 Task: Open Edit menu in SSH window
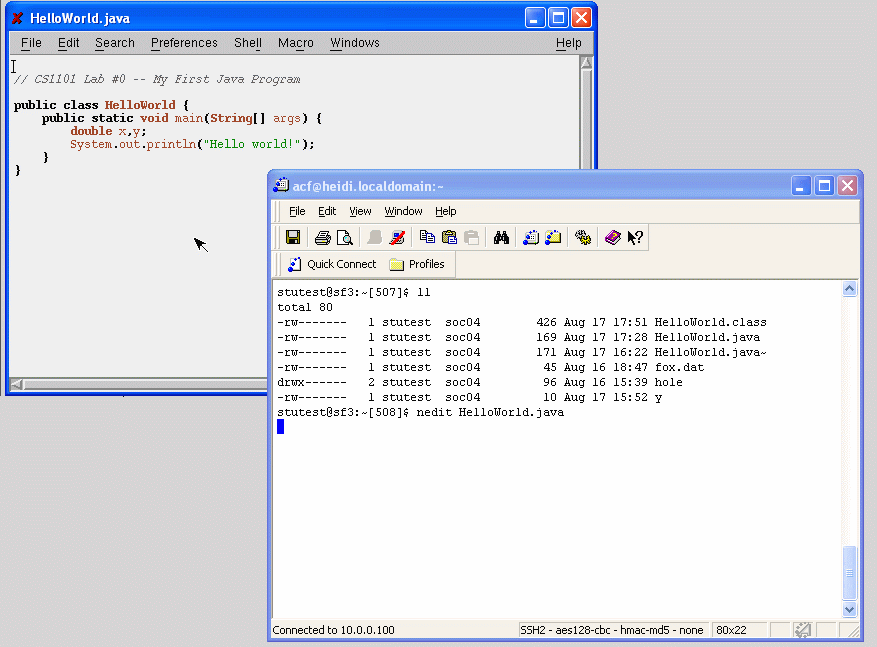(327, 211)
